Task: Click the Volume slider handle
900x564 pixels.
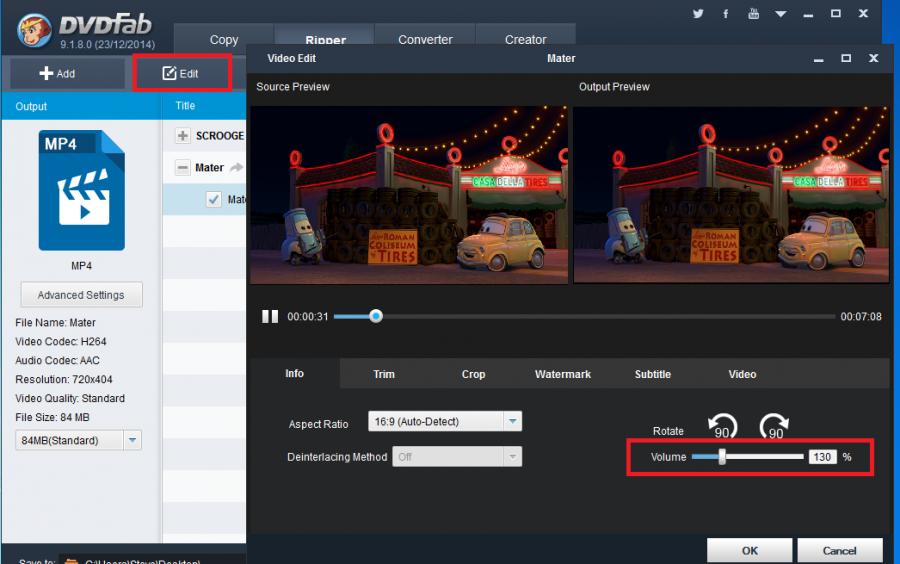Action: (x=722, y=457)
